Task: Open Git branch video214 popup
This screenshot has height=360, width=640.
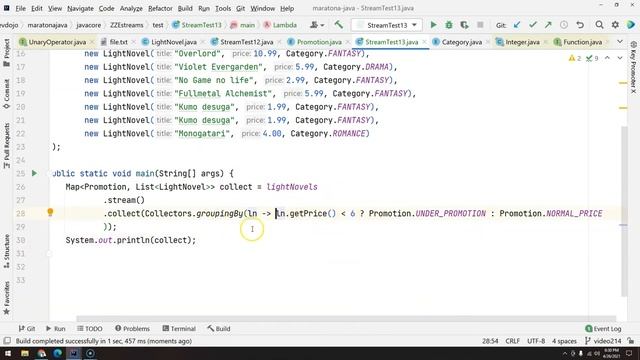Action: click(603, 341)
